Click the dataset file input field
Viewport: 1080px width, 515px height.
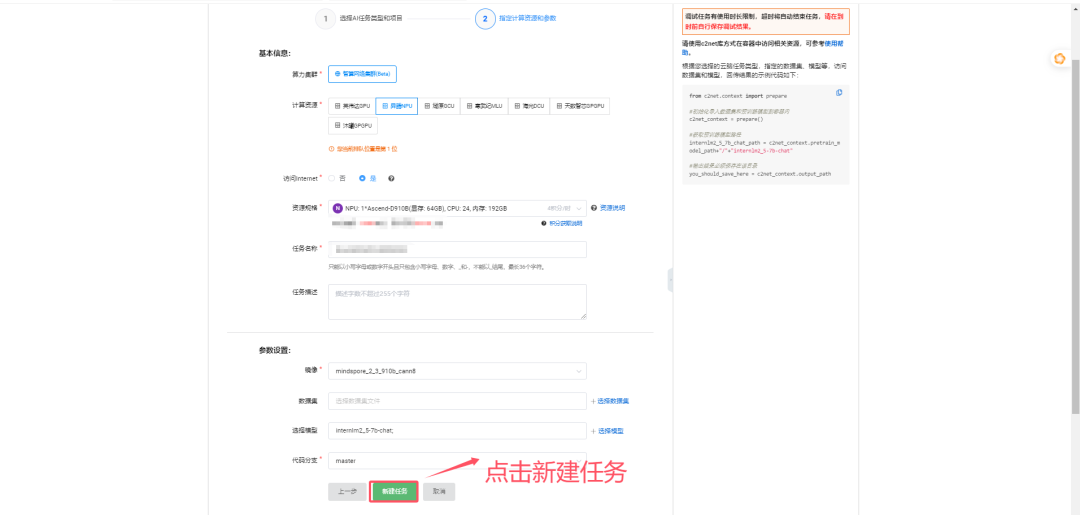pyautogui.click(x=457, y=401)
